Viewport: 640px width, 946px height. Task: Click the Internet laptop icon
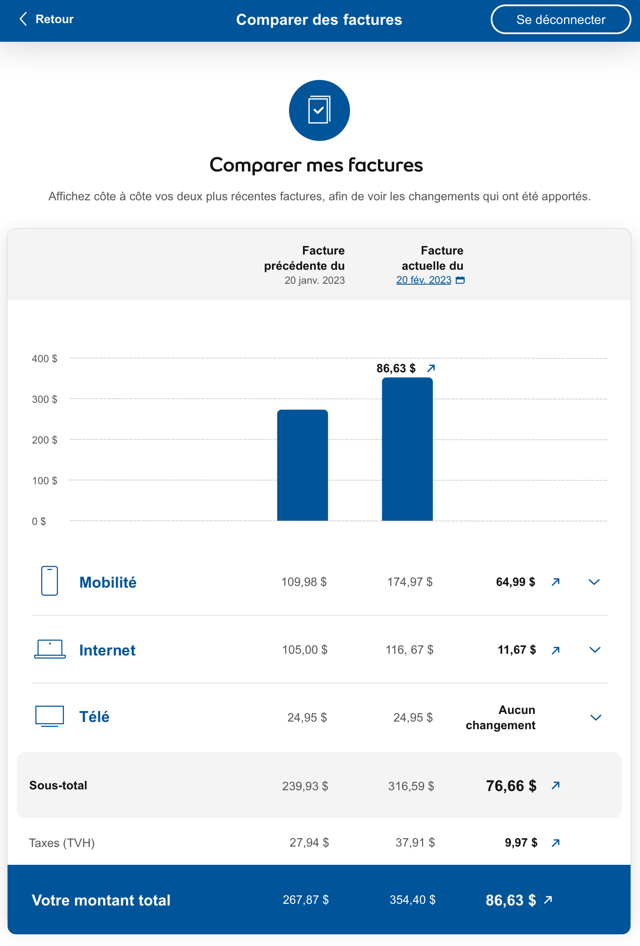49,649
